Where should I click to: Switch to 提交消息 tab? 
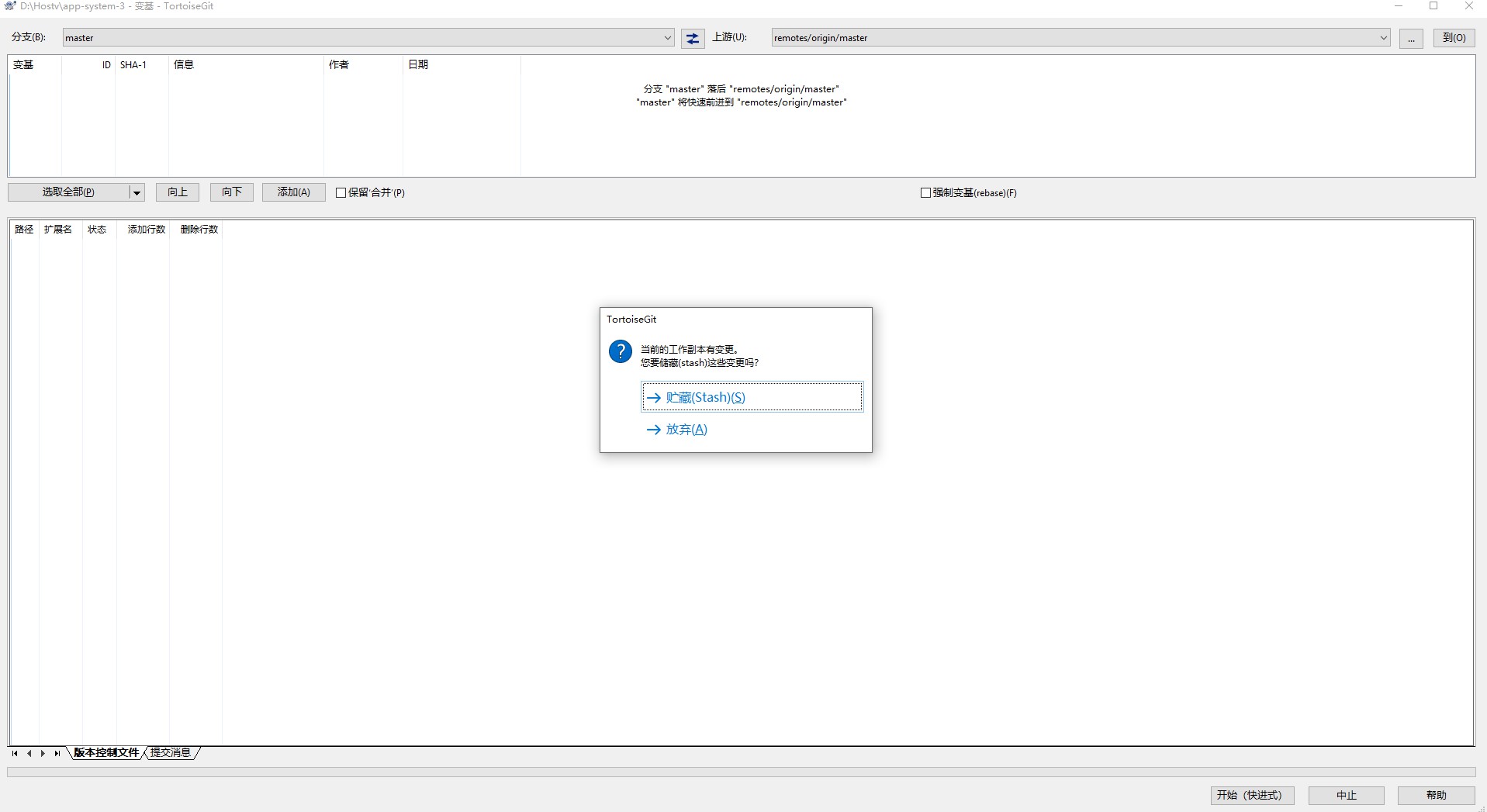tap(171, 753)
